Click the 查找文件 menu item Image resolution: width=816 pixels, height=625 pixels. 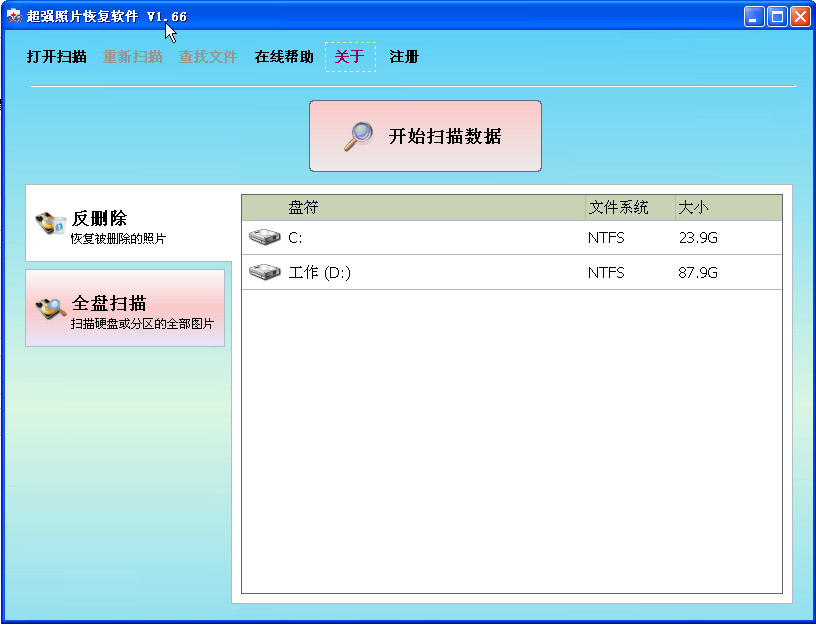(208, 56)
